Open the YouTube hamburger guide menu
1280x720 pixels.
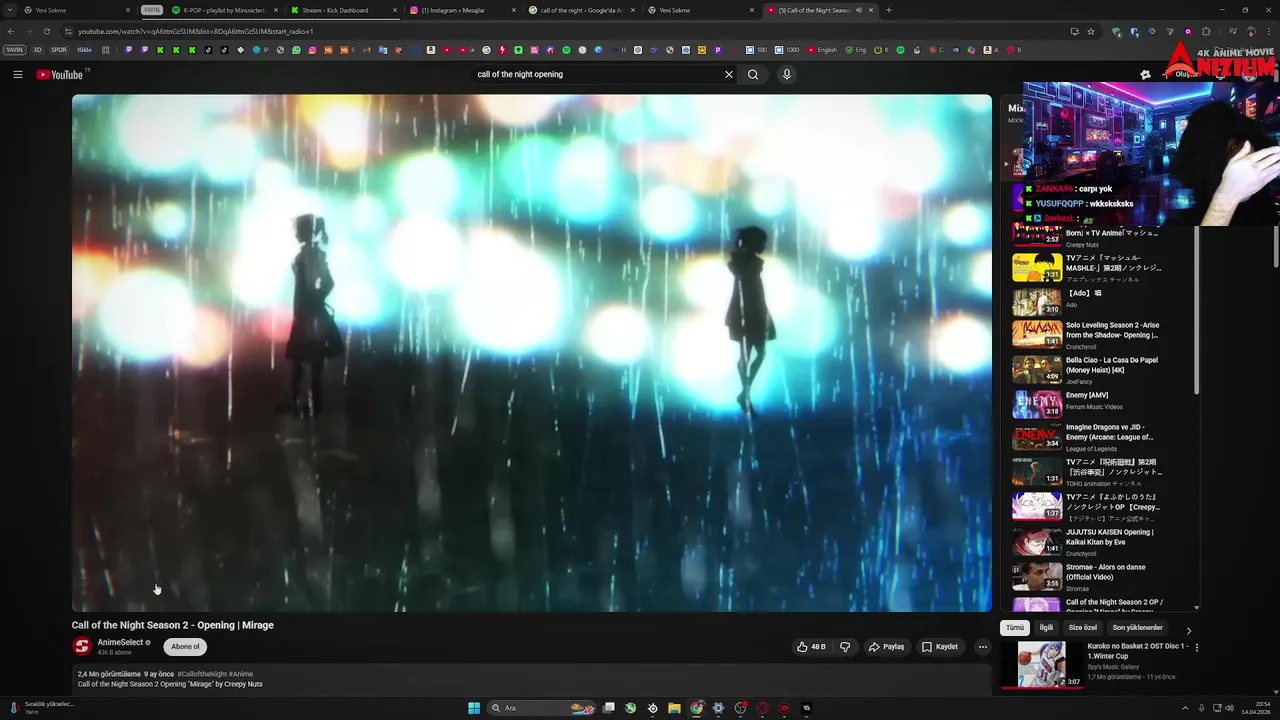(17, 74)
